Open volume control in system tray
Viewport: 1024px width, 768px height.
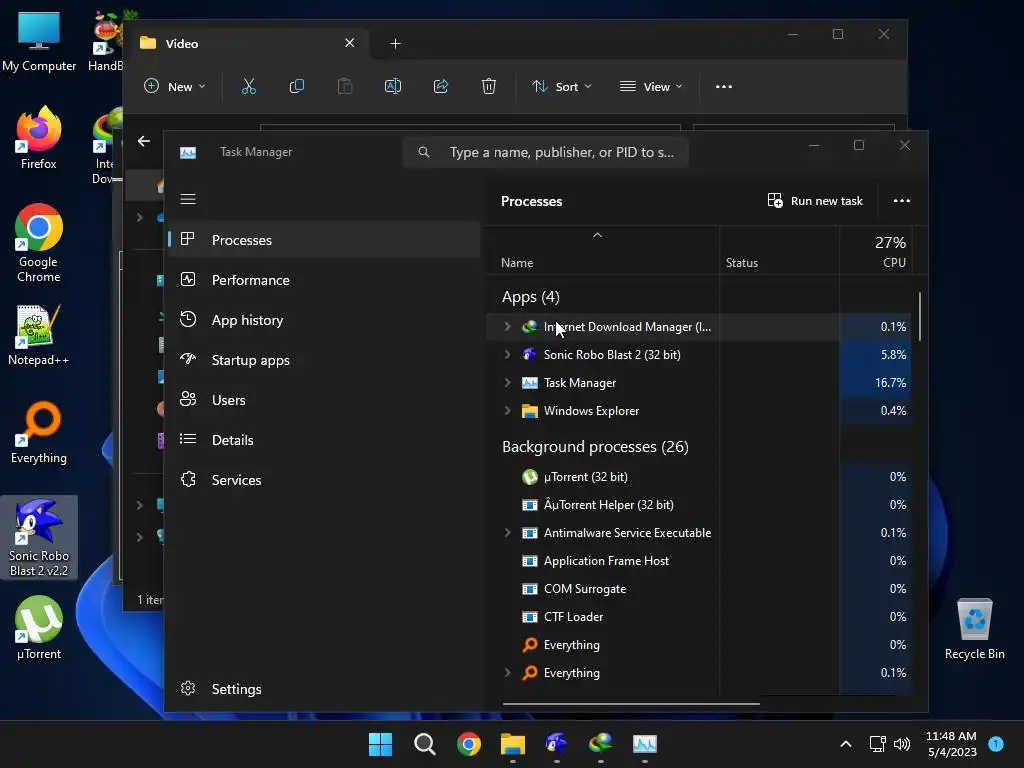(902, 744)
